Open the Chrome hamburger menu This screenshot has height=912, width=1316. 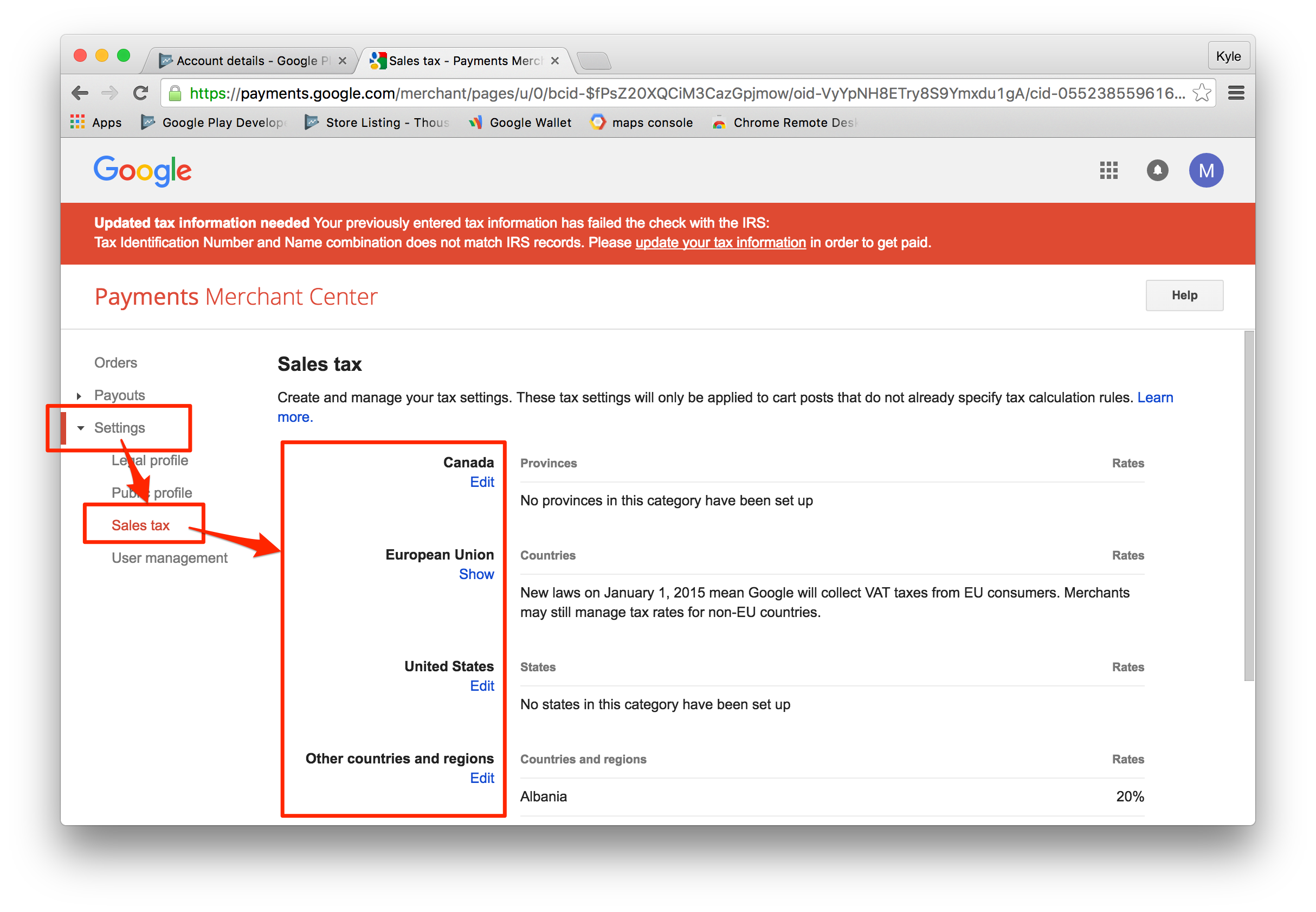[1236, 93]
